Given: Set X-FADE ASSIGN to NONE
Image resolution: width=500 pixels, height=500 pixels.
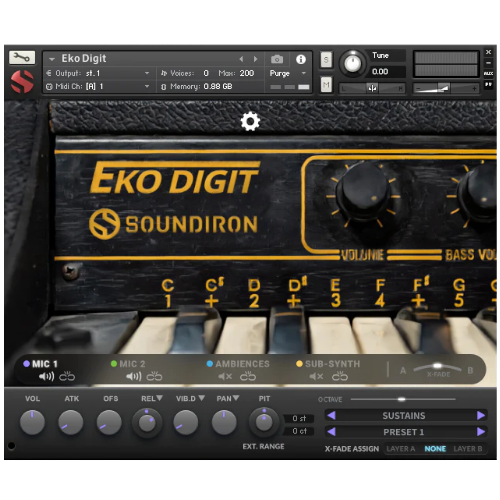Looking at the screenshot, I should 435,449.
